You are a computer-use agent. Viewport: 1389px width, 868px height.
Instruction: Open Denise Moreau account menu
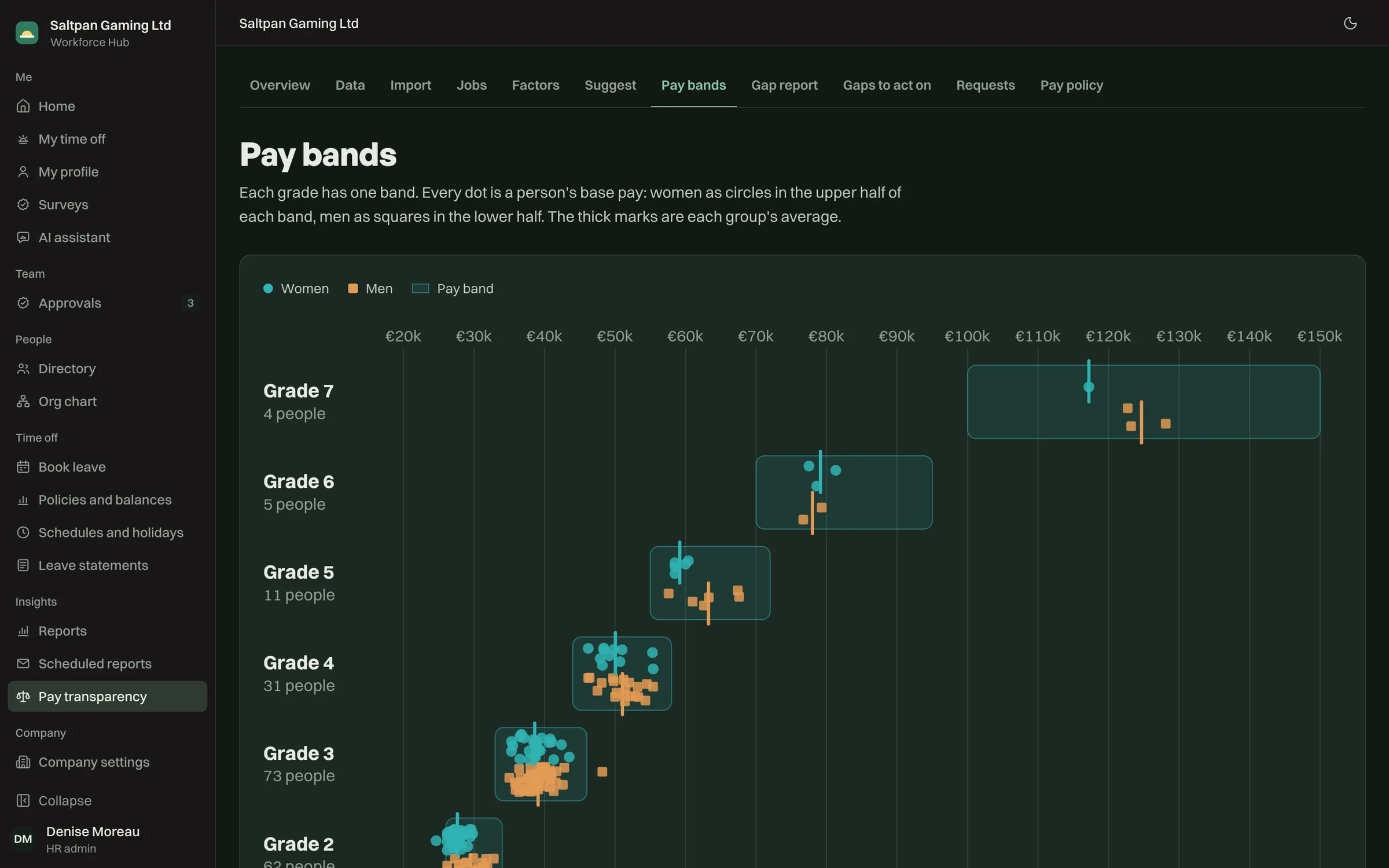tap(107, 839)
